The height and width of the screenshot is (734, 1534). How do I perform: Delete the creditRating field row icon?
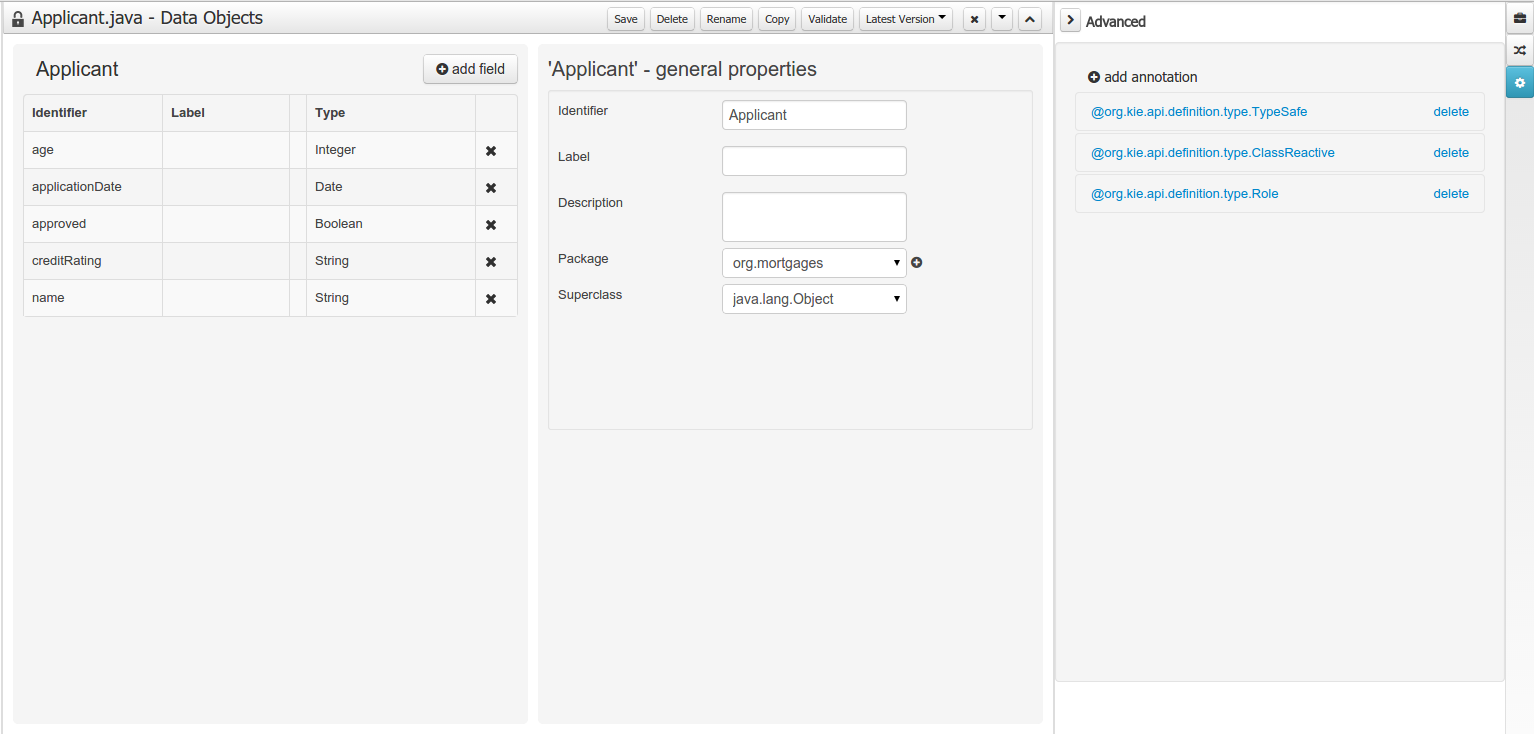click(491, 262)
